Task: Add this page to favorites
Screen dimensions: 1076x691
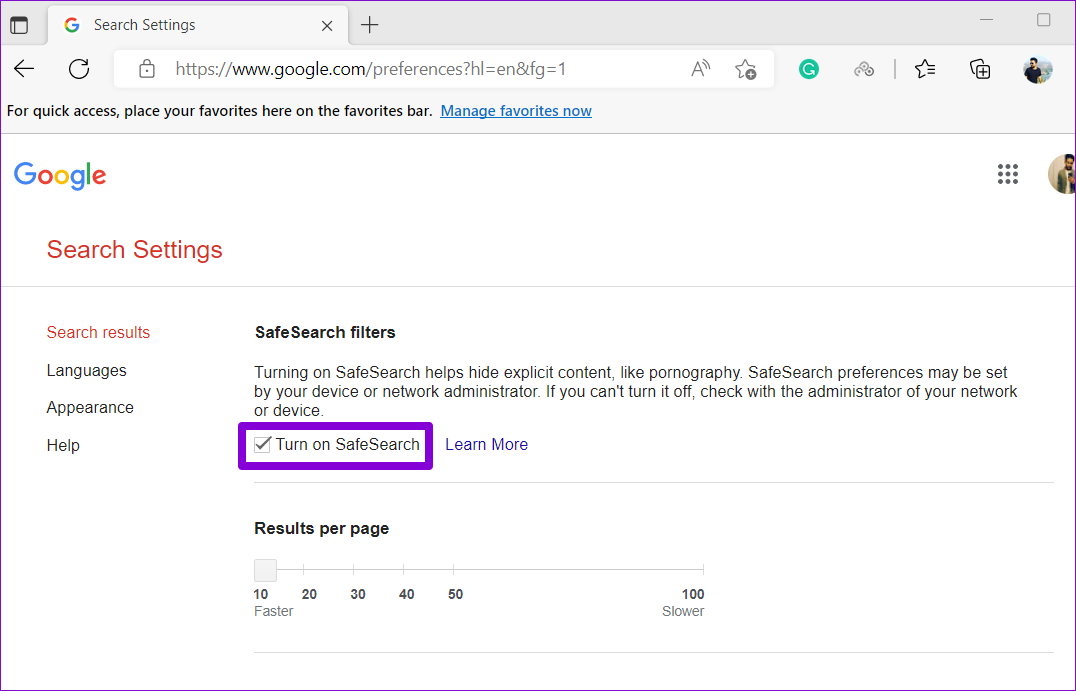Action: click(745, 69)
